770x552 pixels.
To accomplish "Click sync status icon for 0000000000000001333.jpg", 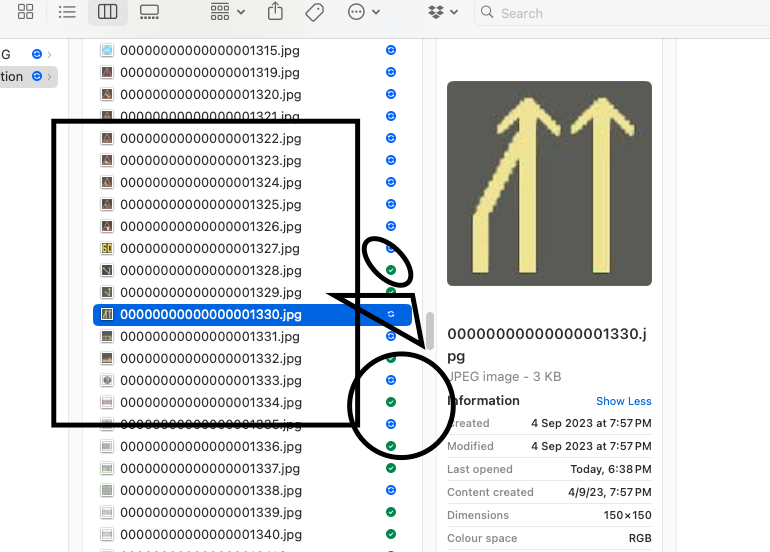I will click(x=391, y=380).
